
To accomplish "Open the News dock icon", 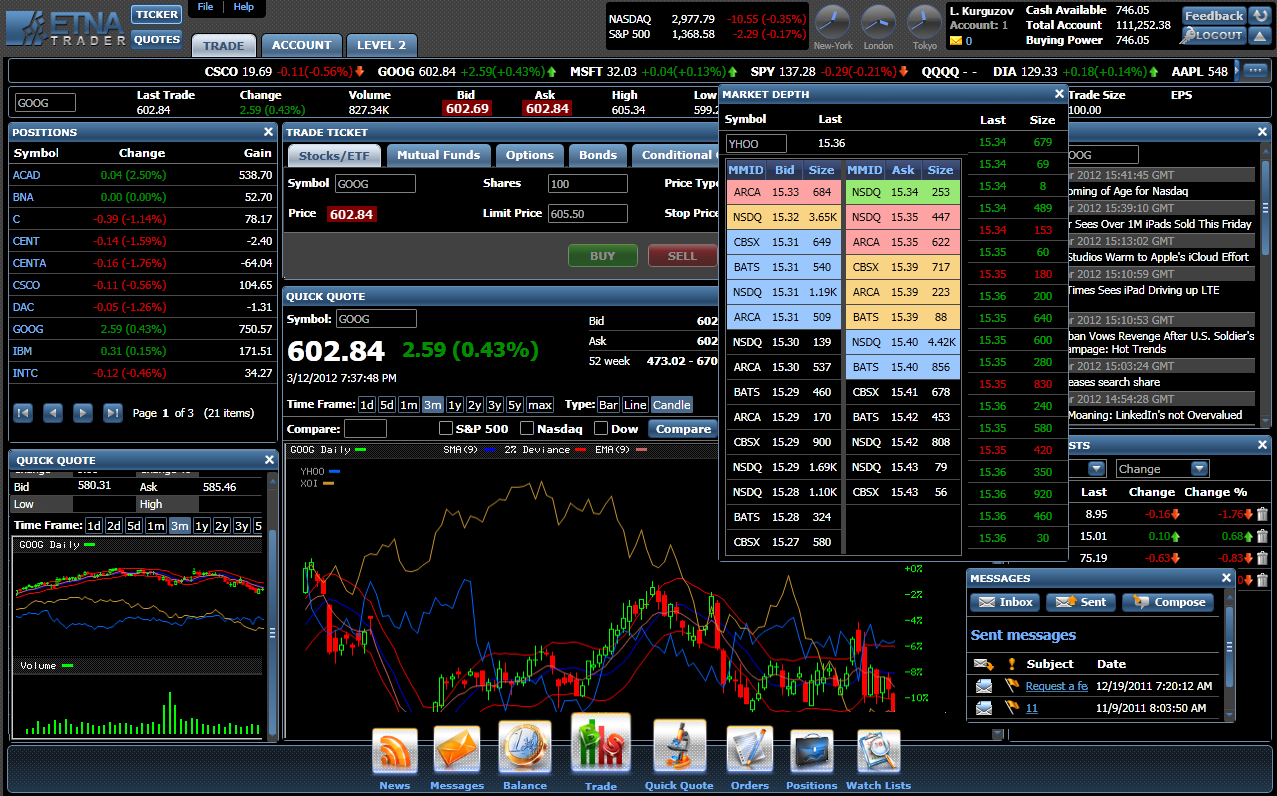I will pyautogui.click(x=394, y=752).
